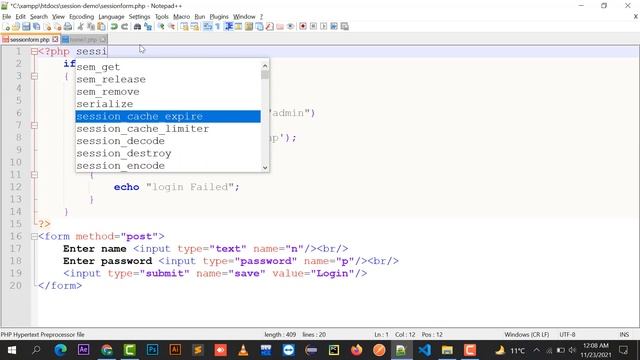640x360 pixels.
Task: Collapse the fold marker on line 1
Action: [x=34, y=52]
